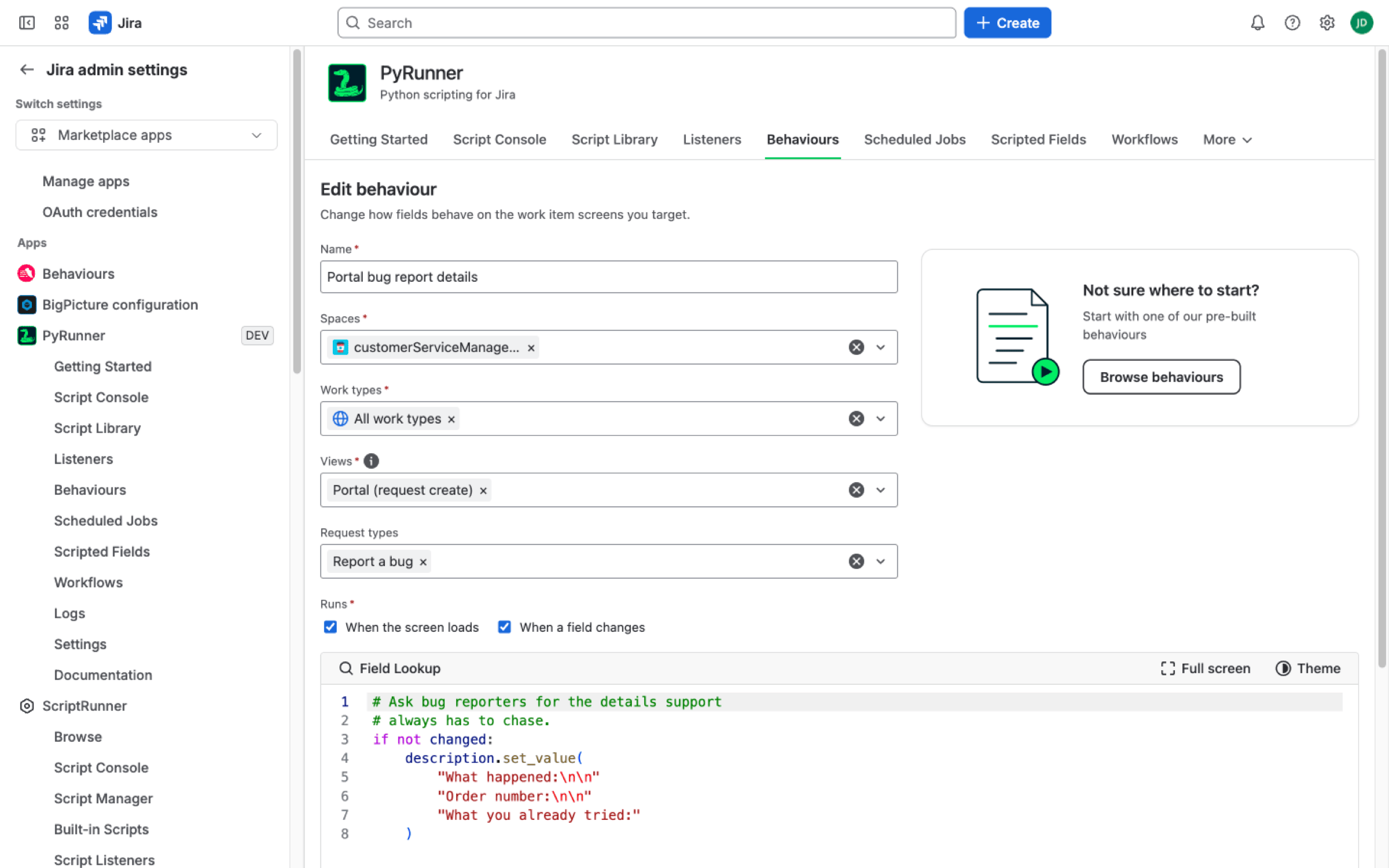Image resolution: width=1389 pixels, height=868 pixels.
Task: Expand the Request types dropdown chevron
Action: [881, 561]
